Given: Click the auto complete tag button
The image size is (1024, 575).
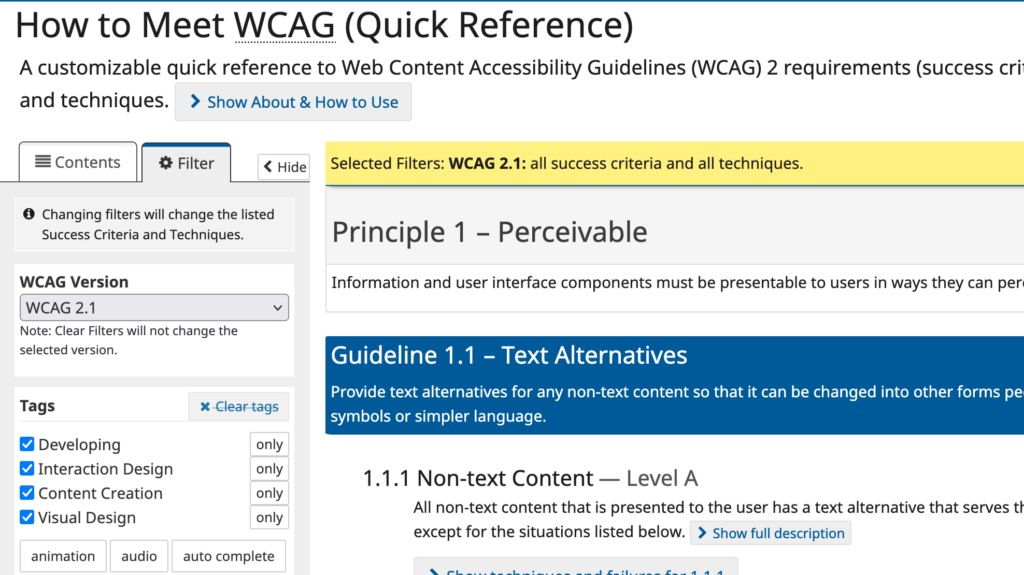Looking at the screenshot, I should [x=228, y=556].
